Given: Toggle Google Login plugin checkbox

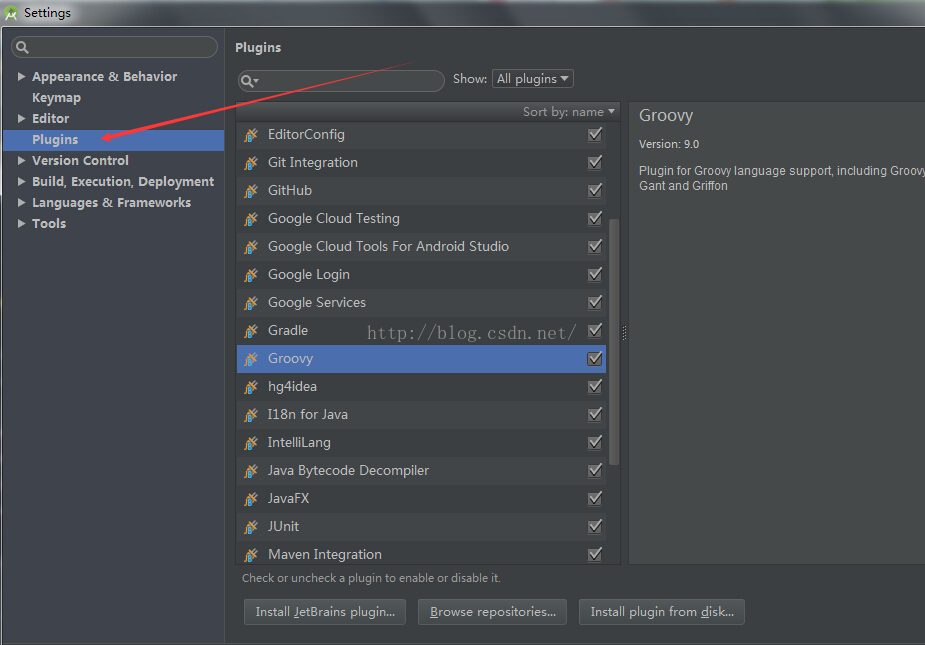Looking at the screenshot, I should pos(595,274).
